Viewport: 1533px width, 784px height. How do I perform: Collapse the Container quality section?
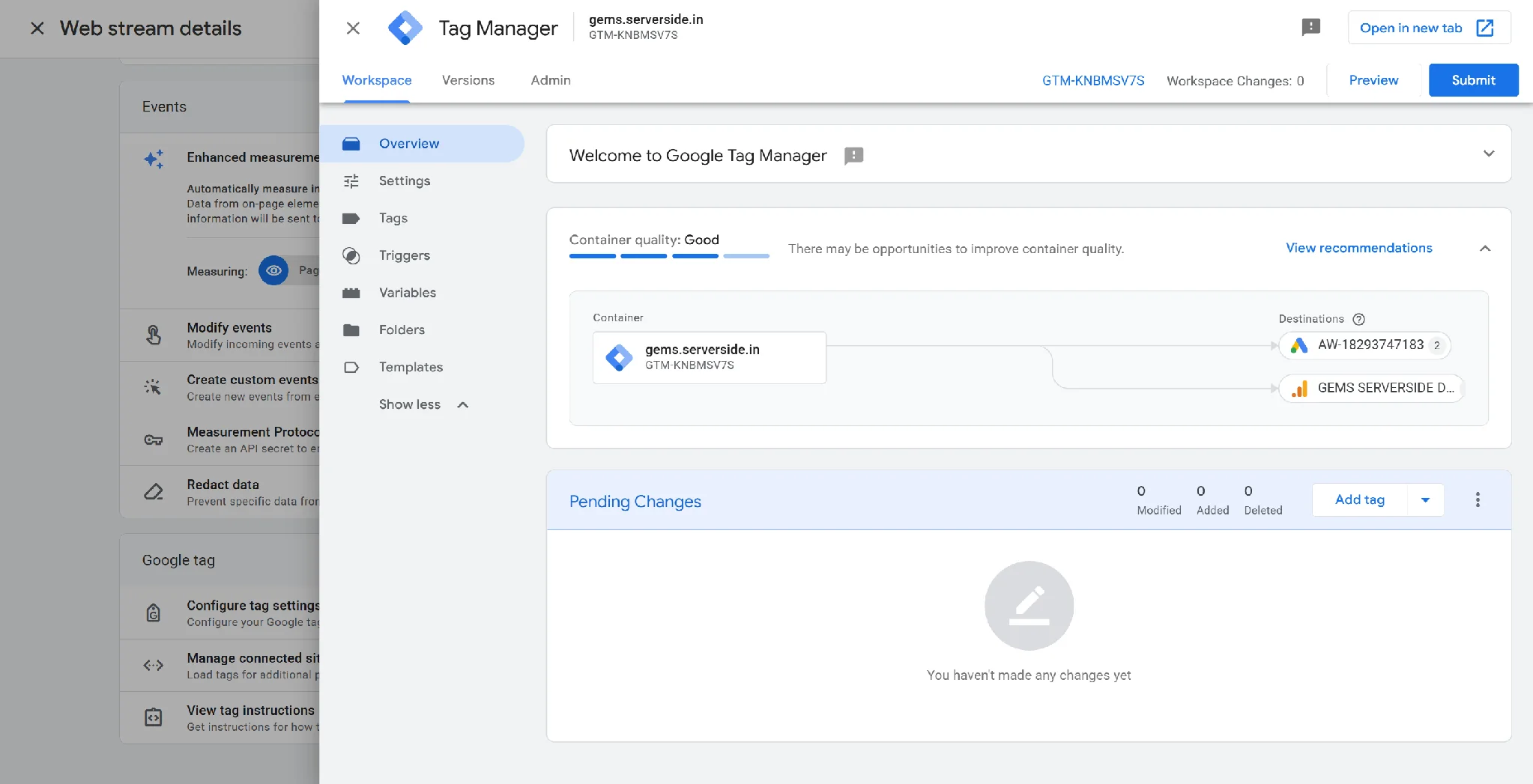[1484, 248]
